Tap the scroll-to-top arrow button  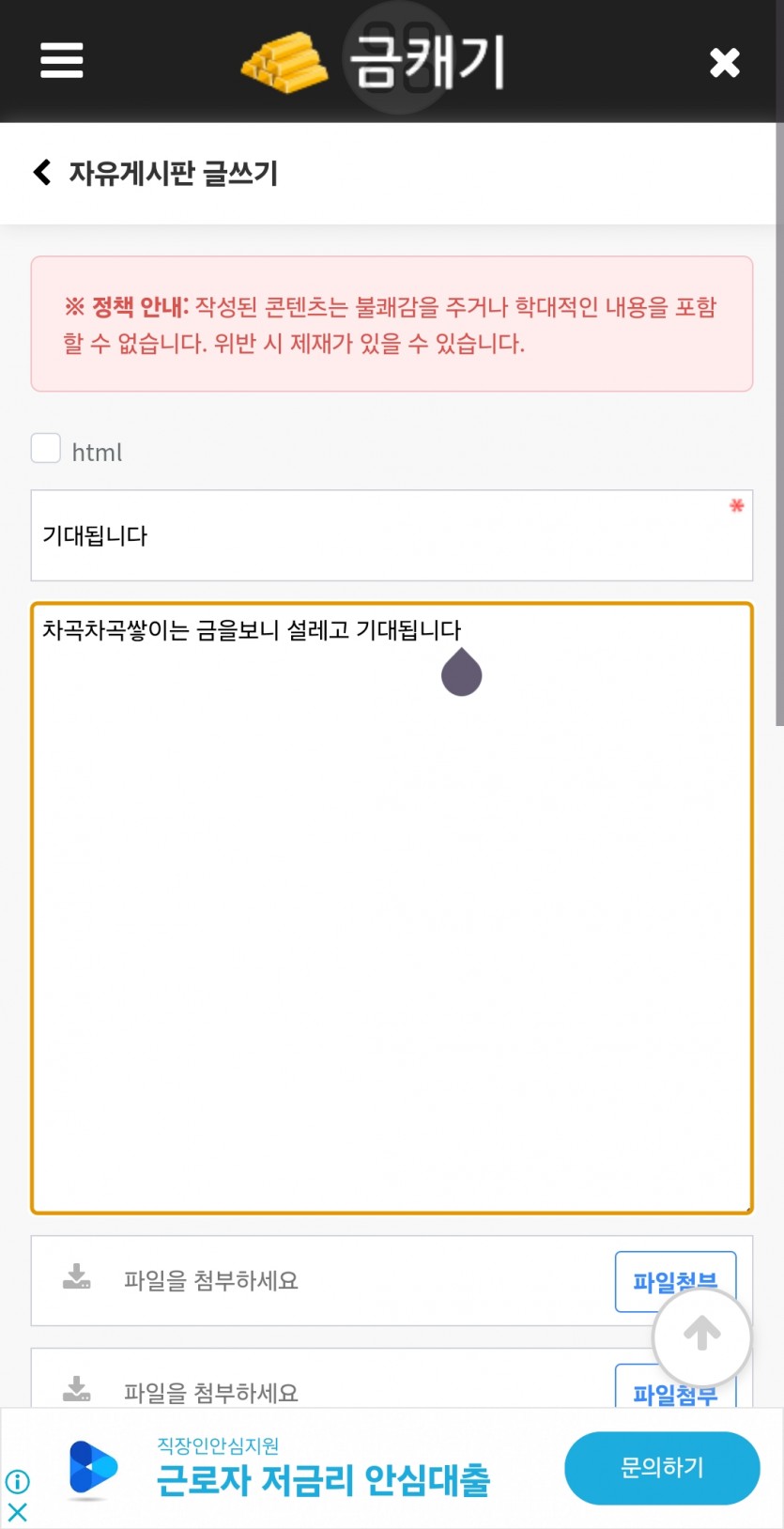tap(701, 1336)
